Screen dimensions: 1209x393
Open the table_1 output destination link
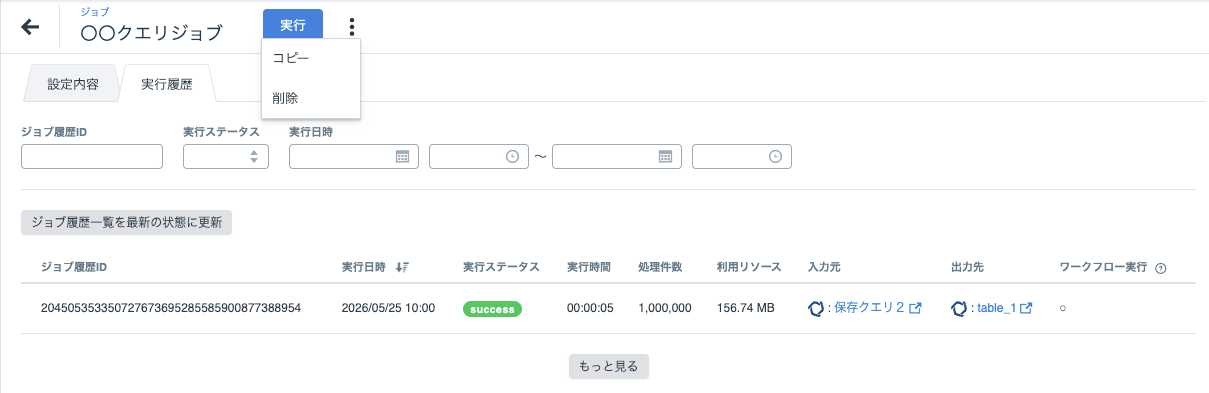tap(996, 308)
